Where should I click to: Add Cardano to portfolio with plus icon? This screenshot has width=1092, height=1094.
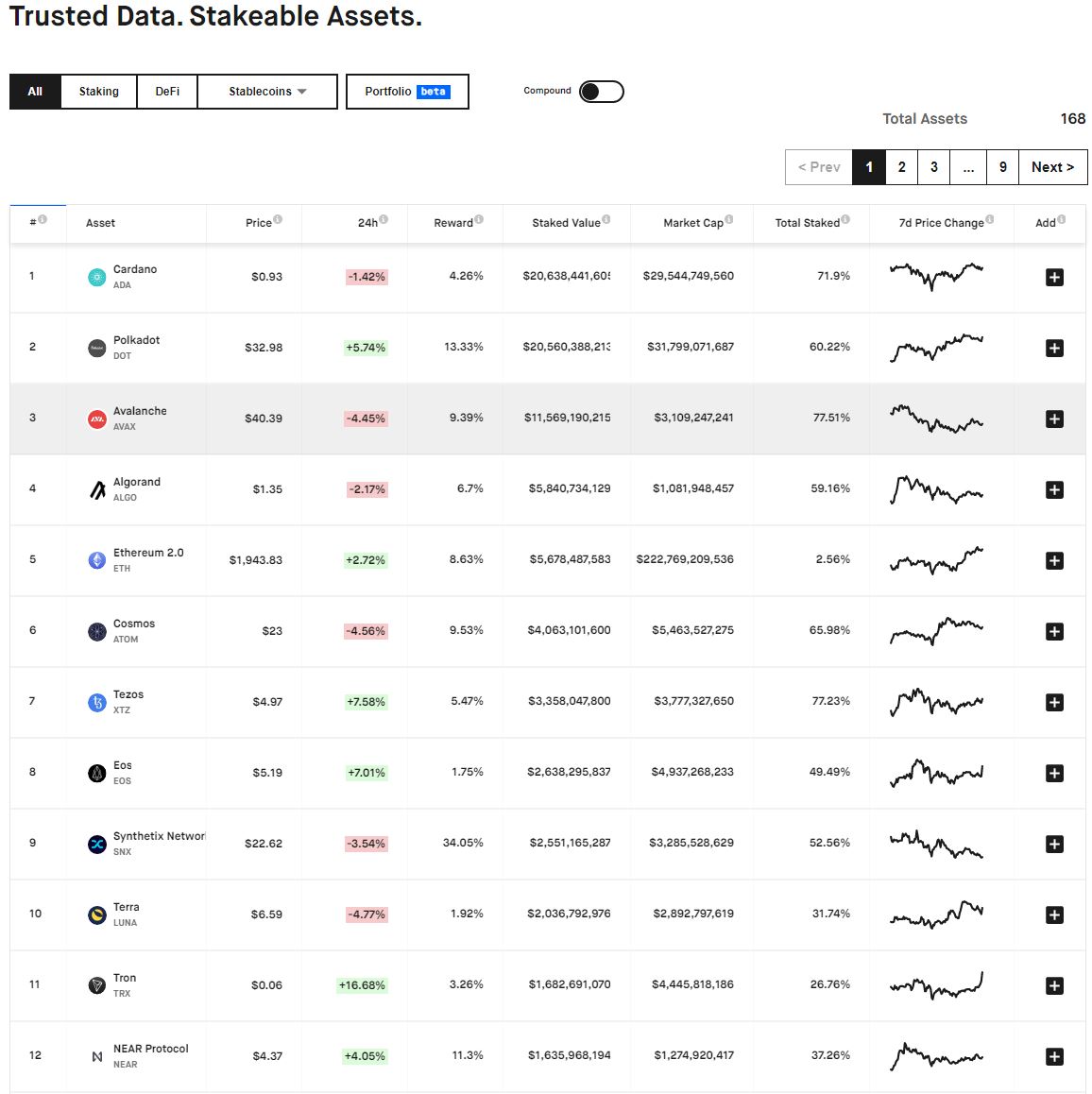coord(1053,277)
